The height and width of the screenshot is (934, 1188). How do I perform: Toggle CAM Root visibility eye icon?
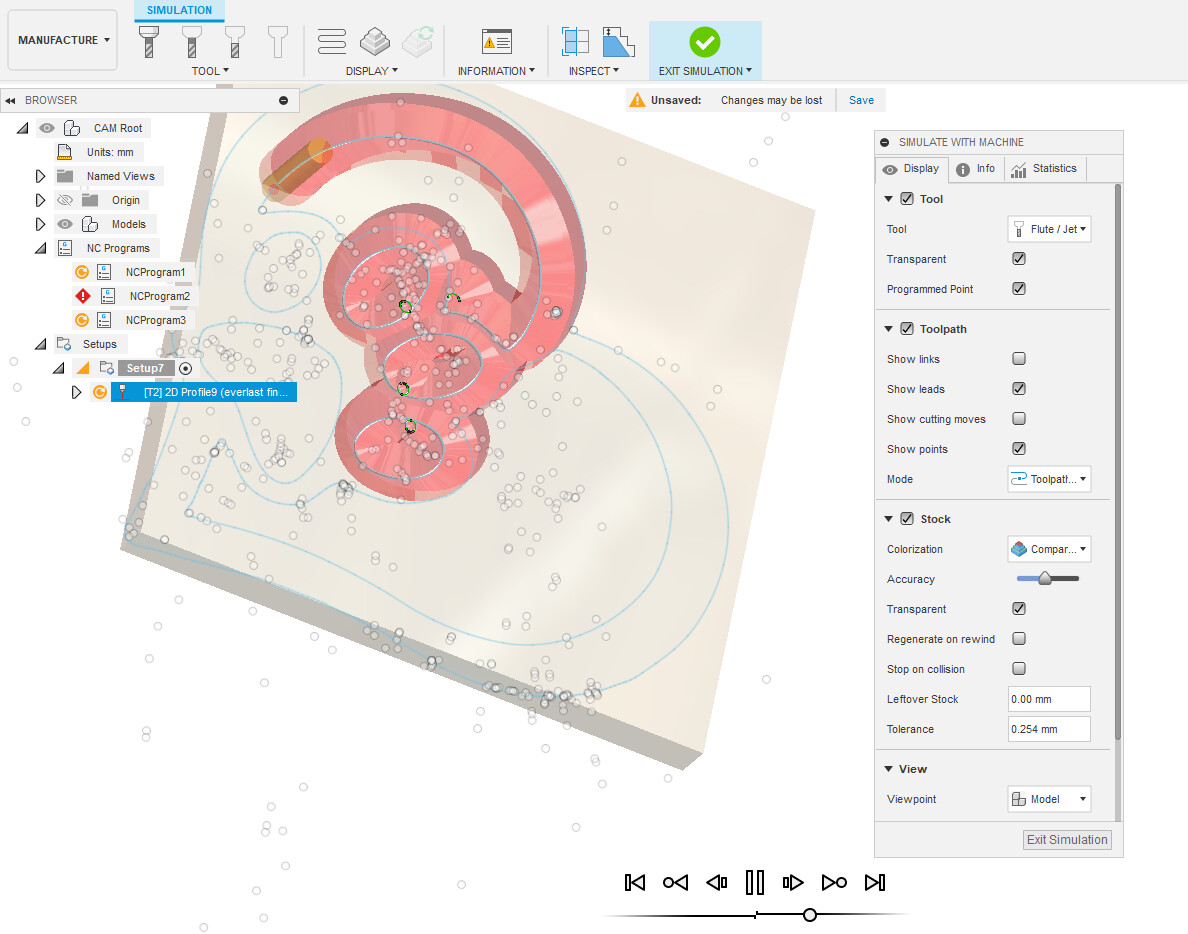(47, 128)
